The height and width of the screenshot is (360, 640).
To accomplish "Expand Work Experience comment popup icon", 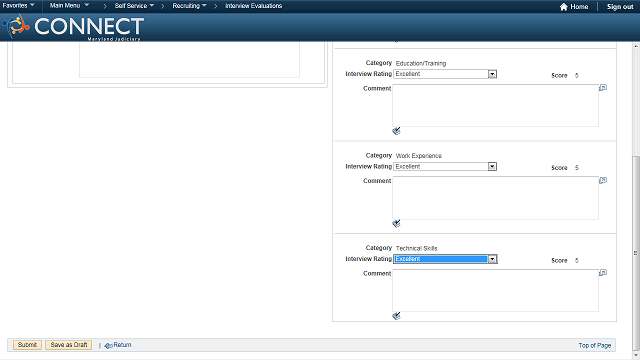I will [603, 180].
